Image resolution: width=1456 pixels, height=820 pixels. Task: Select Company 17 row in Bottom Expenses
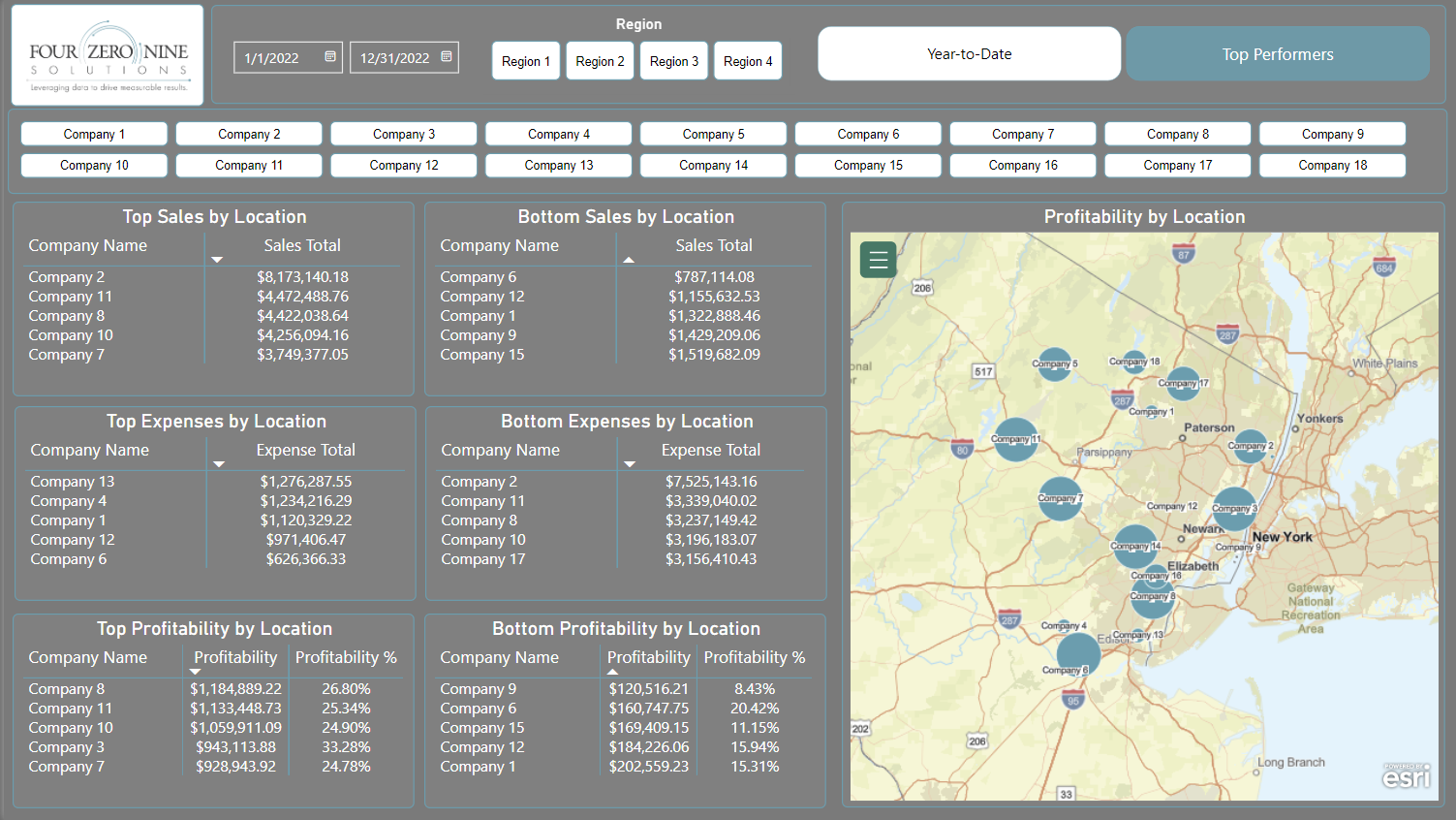tap(623, 559)
